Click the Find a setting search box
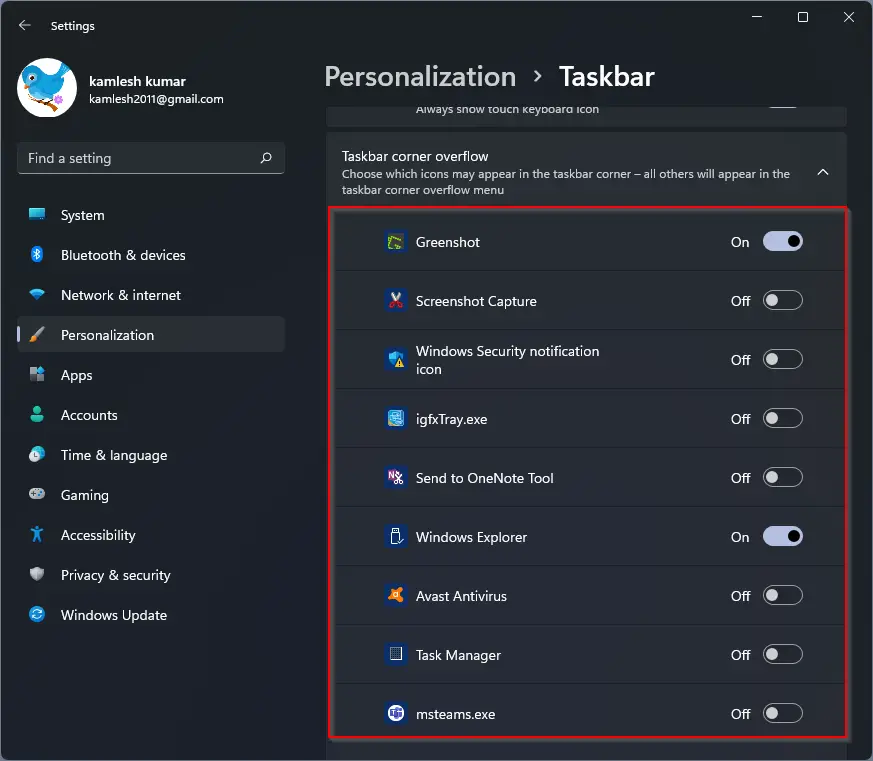This screenshot has height=761, width=873. pyautogui.click(x=151, y=158)
